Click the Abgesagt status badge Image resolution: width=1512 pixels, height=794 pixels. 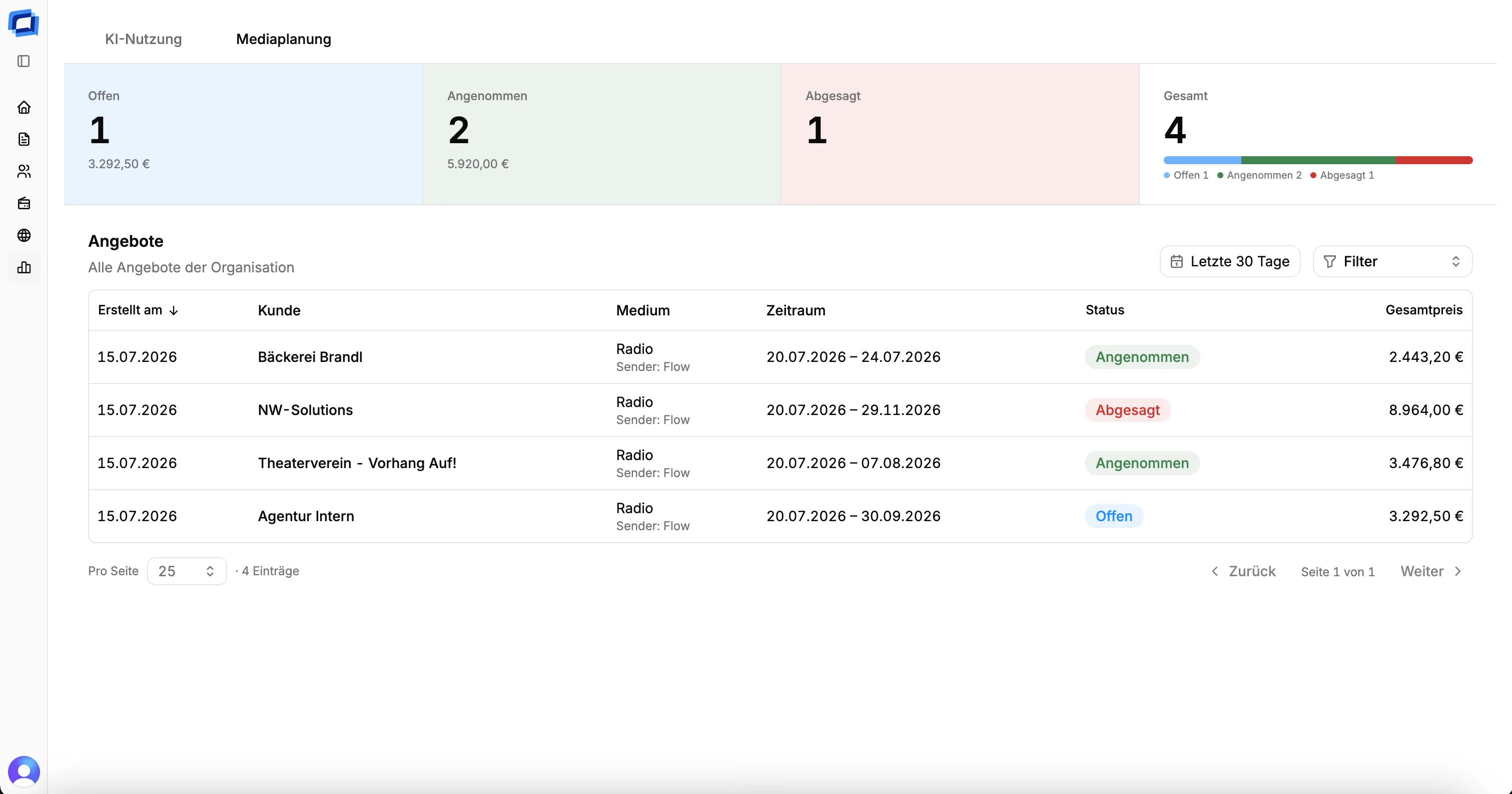1128,410
